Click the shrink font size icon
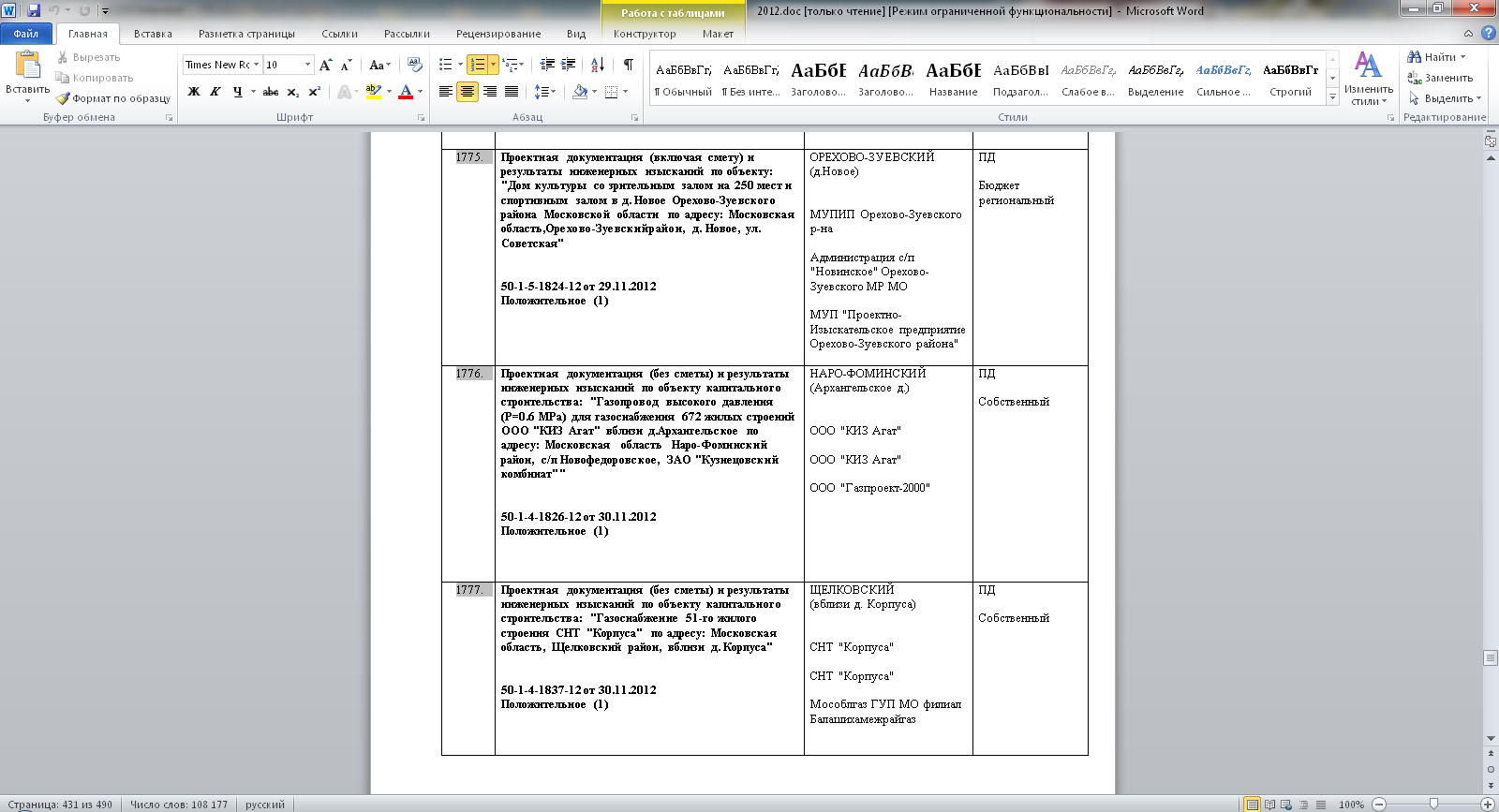1499x812 pixels. (x=346, y=65)
